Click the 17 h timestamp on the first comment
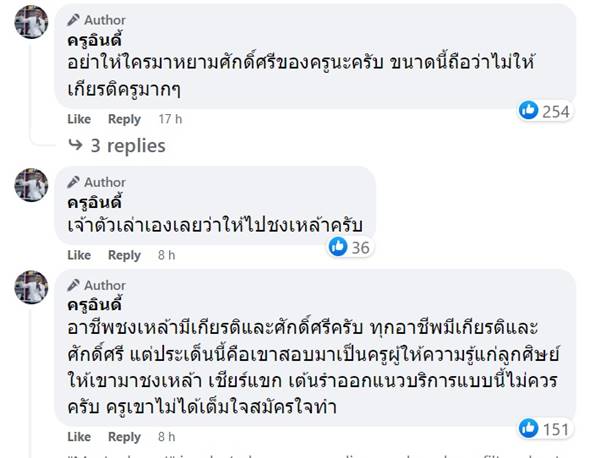 coord(171,119)
